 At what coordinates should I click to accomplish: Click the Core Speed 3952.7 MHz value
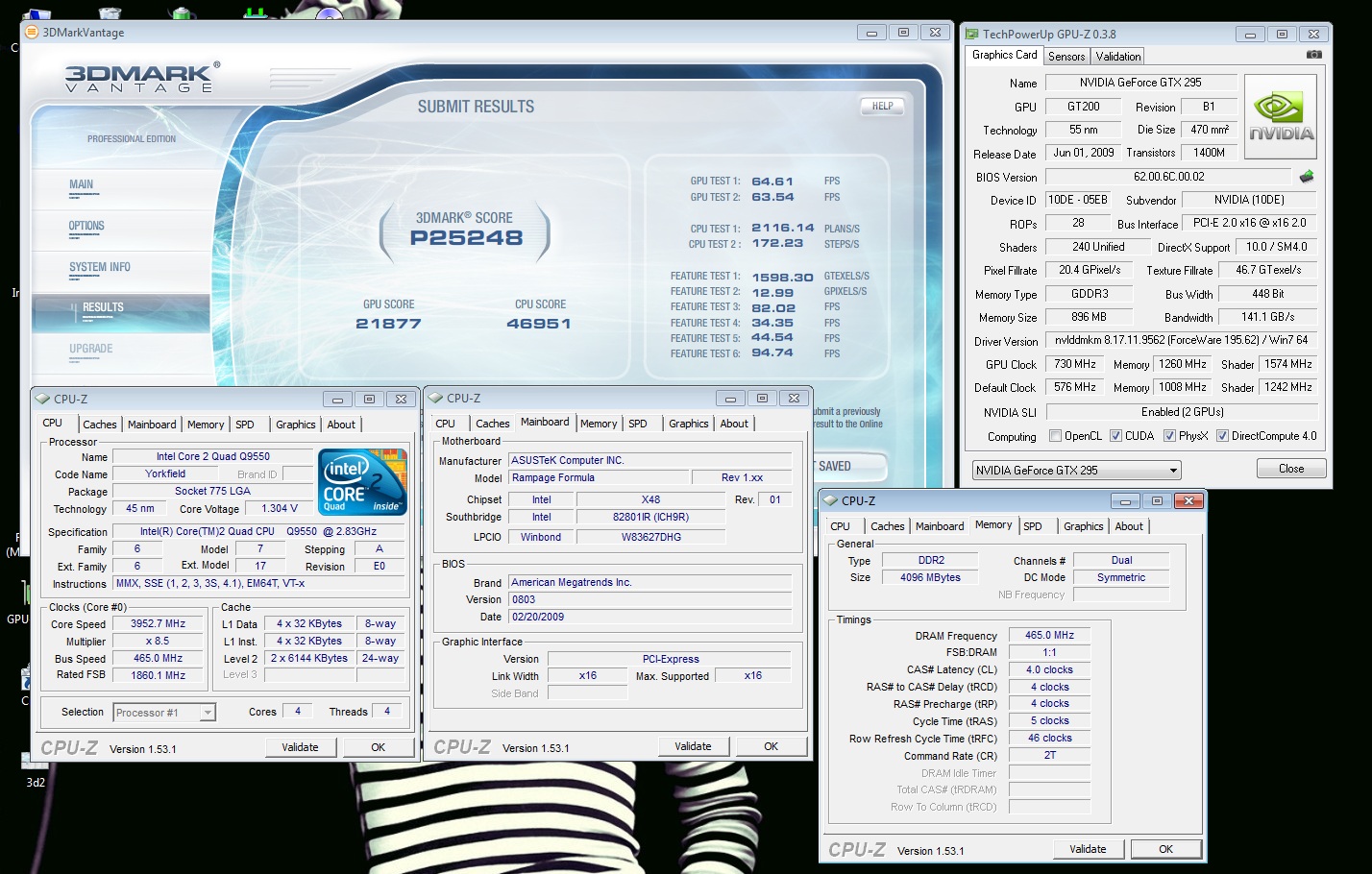coord(158,623)
